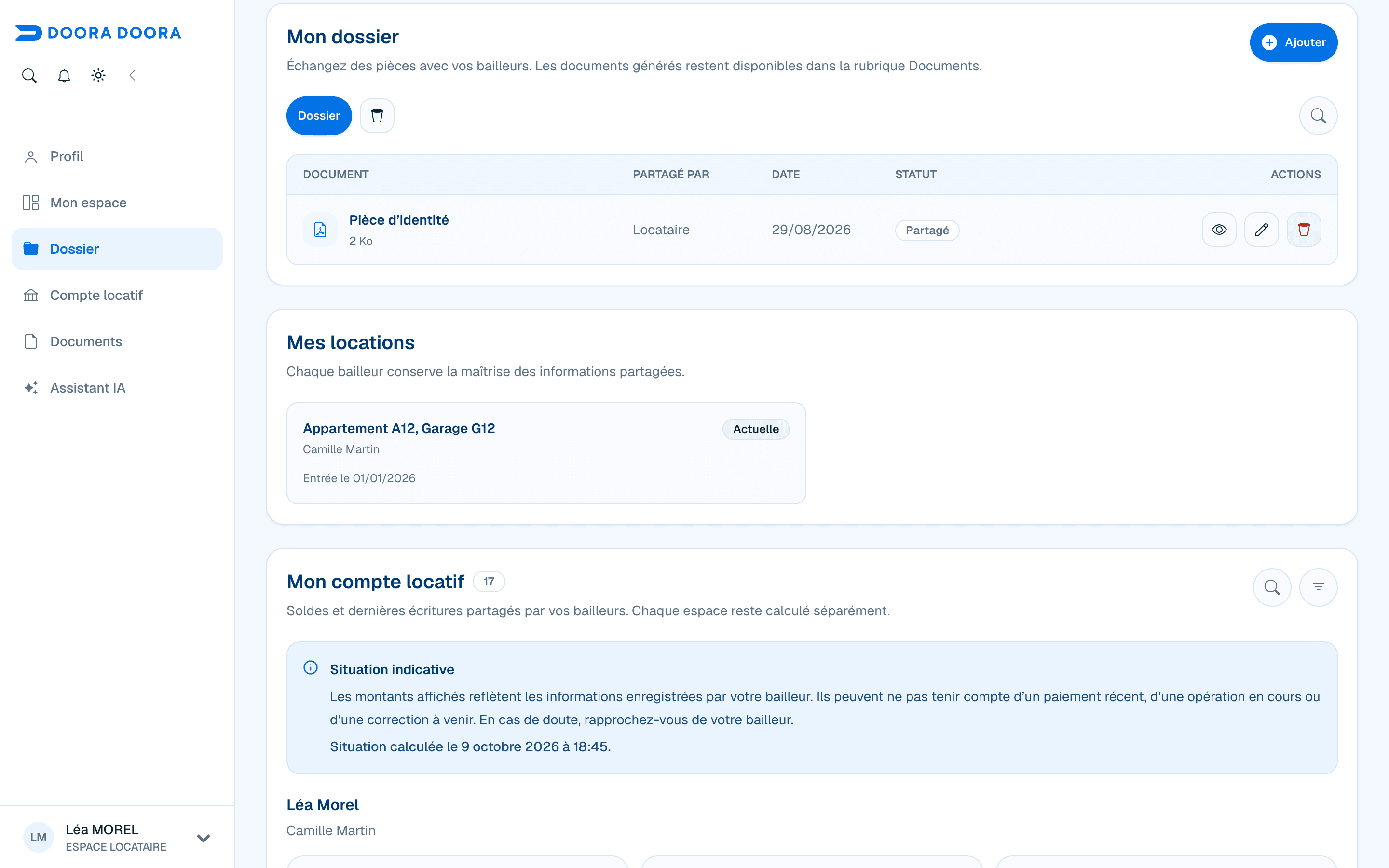The image size is (1389, 868).
Task: Select the Dossier tab pill
Action: (319, 116)
